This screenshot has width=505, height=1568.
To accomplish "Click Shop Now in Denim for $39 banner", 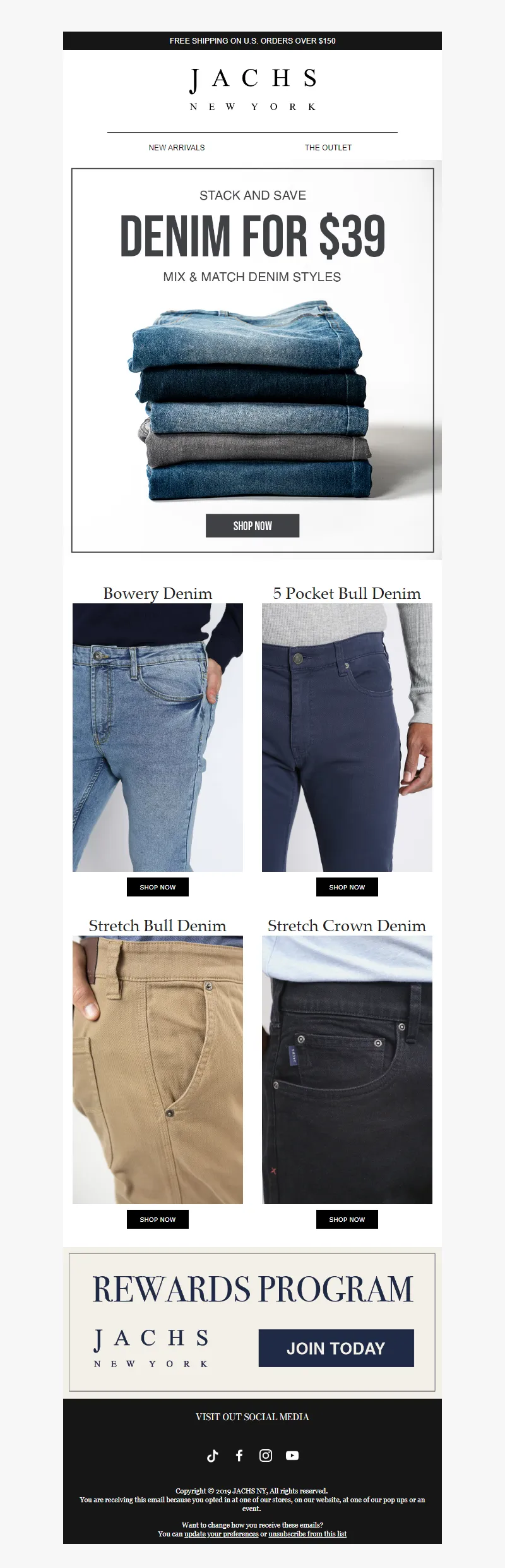I will [x=252, y=526].
